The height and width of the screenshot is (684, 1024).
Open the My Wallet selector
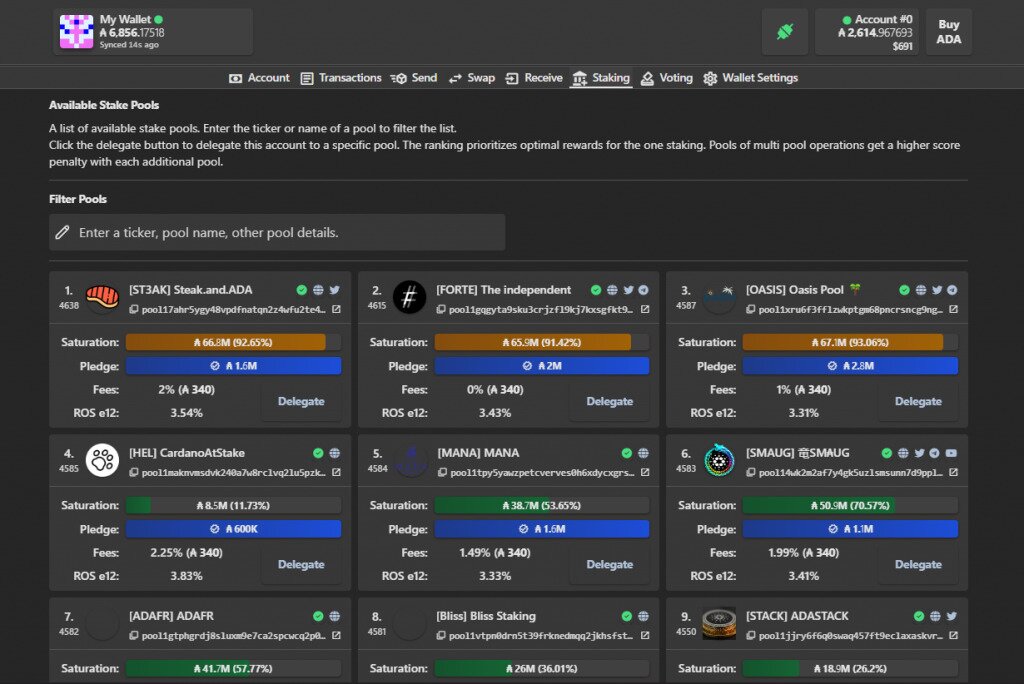(152, 32)
